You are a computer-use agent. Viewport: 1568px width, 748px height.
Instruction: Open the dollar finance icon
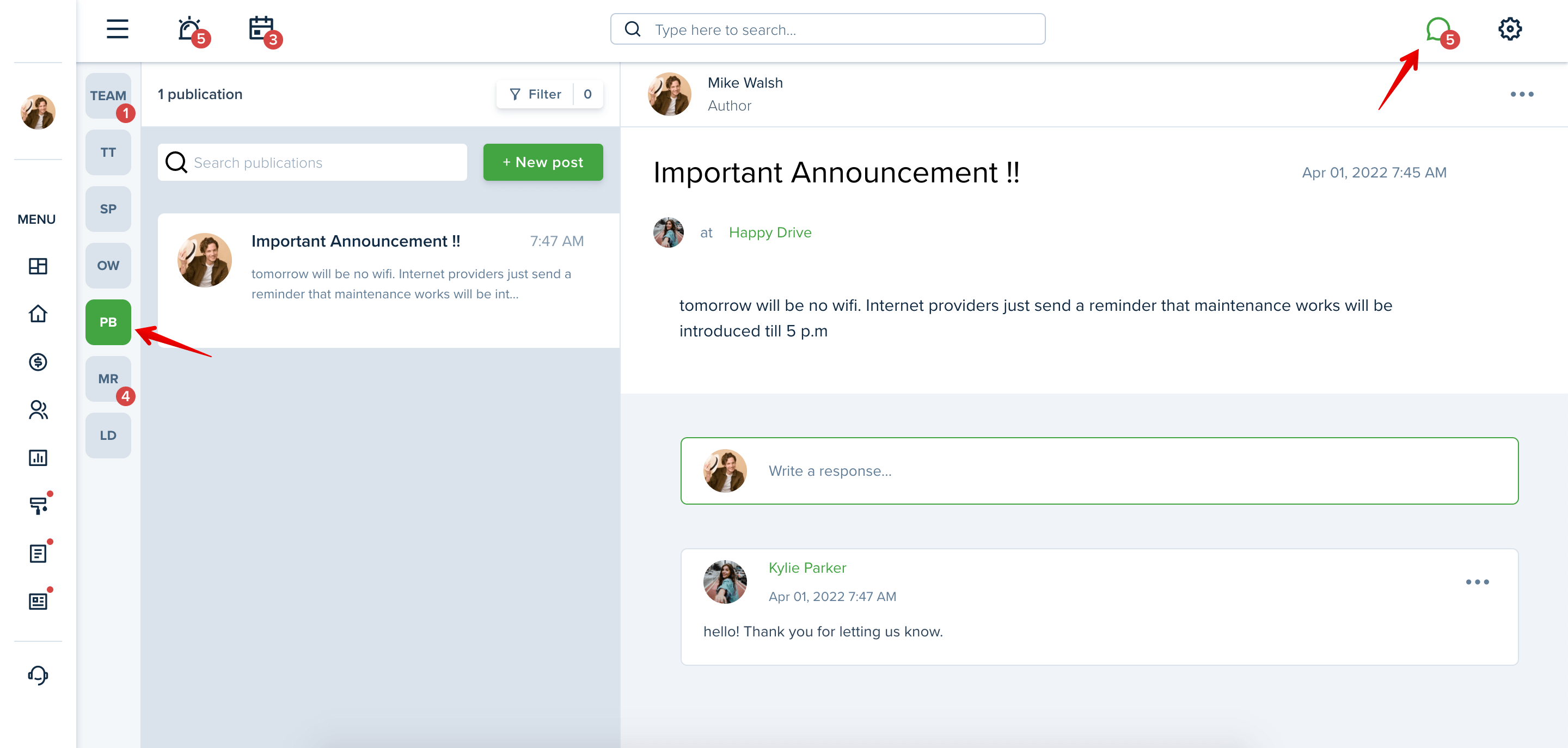(x=38, y=362)
